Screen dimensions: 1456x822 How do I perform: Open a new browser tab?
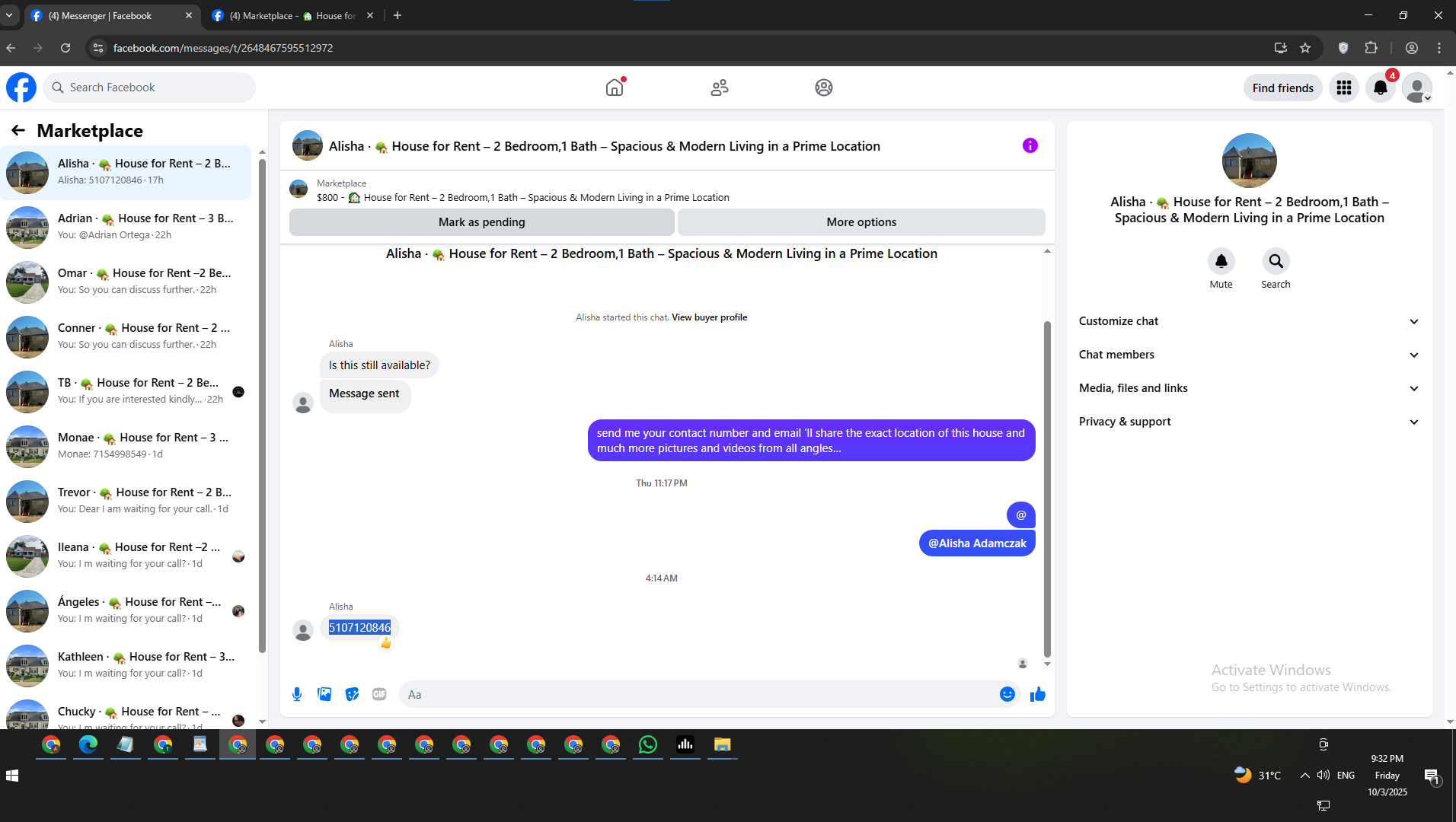[x=398, y=15]
